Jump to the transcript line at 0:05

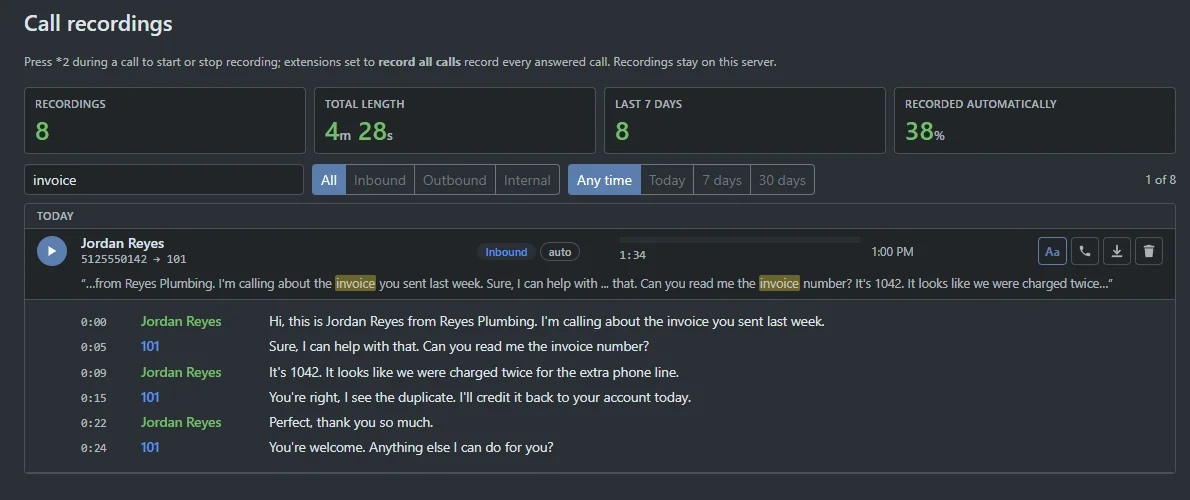[x=93, y=347]
